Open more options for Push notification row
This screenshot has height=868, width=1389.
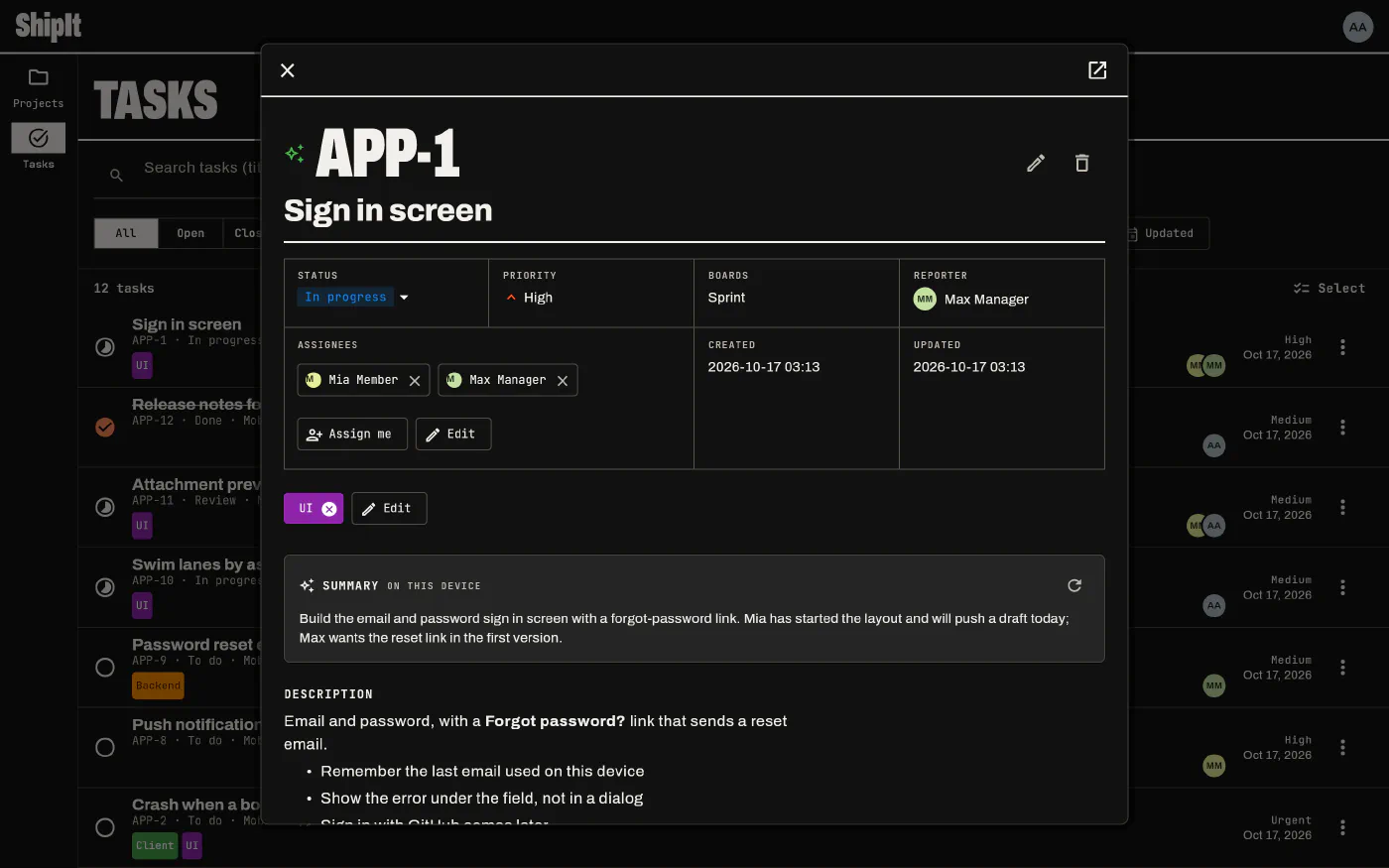pos(1342,747)
